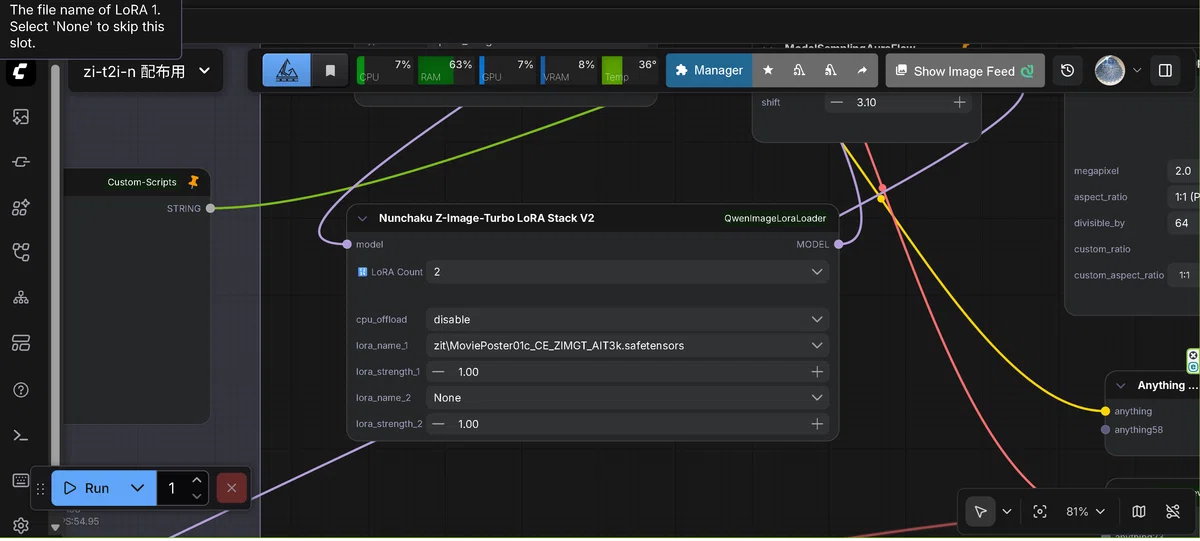Viewport: 1200px width, 541px height.
Task: Toggle the right side panel layout icon
Action: pos(1165,71)
